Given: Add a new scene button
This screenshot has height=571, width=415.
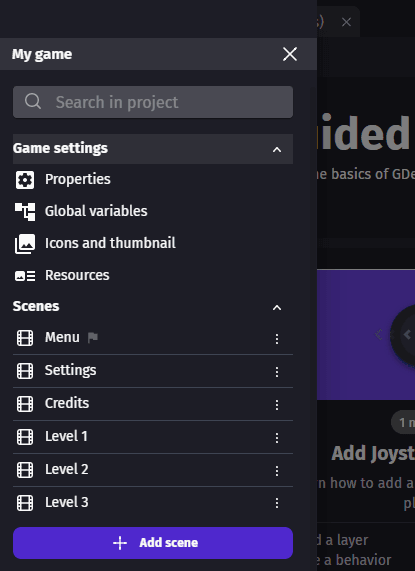Looking at the screenshot, I should 153,543.
